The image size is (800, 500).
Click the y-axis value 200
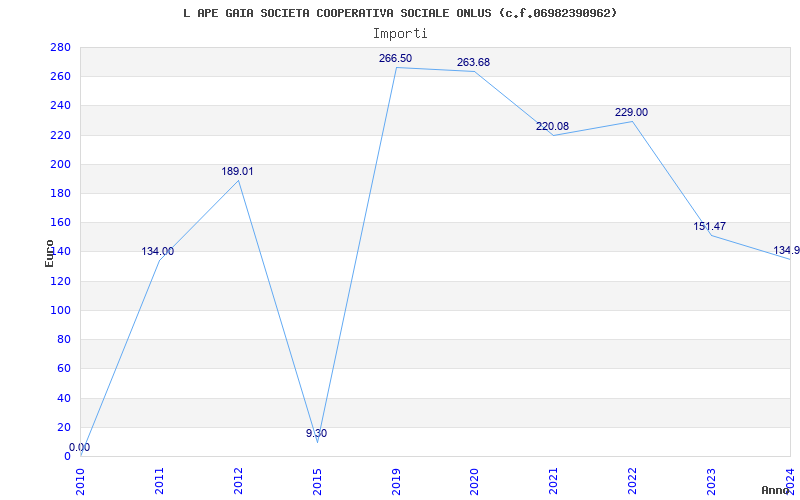tap(60, 164)
